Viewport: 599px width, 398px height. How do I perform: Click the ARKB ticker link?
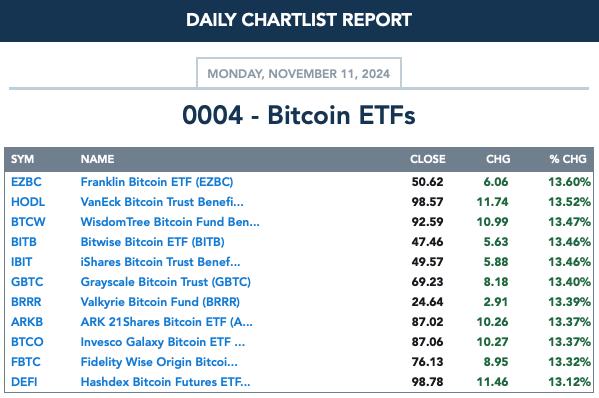click(27, 322)
